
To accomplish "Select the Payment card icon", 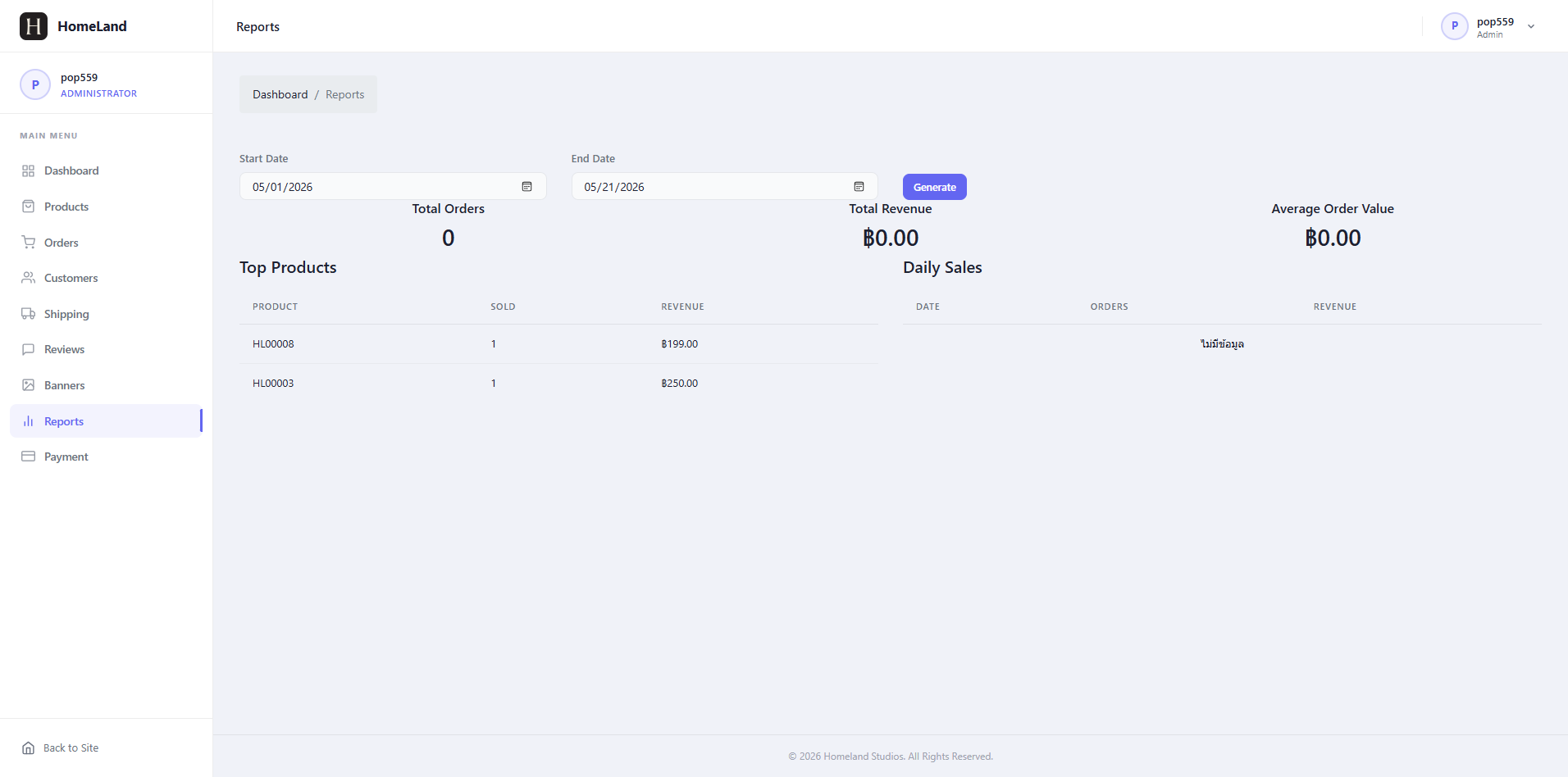I will 29,457.
